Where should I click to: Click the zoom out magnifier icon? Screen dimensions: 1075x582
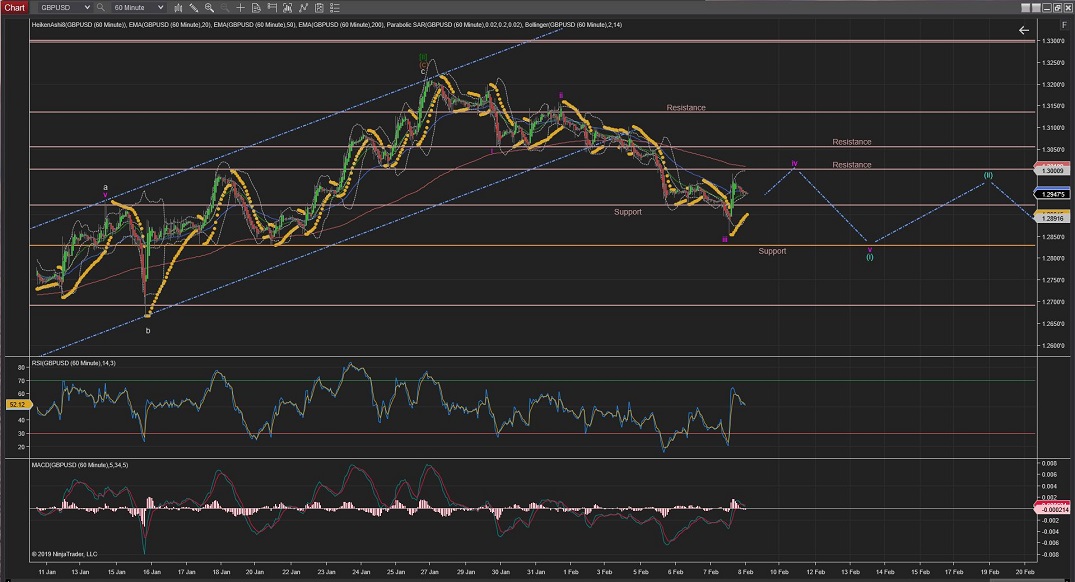point(225,8)
